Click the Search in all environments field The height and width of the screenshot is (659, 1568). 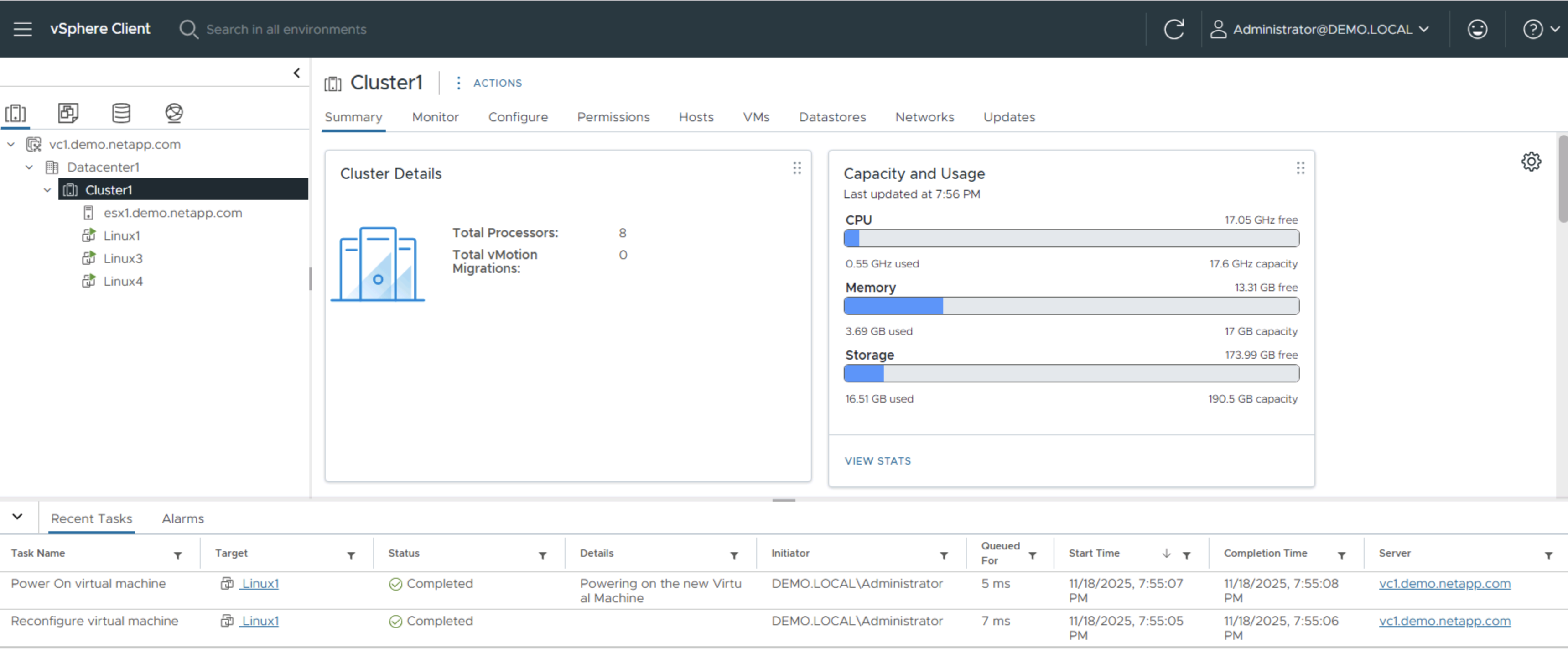[x=286, y=29]
